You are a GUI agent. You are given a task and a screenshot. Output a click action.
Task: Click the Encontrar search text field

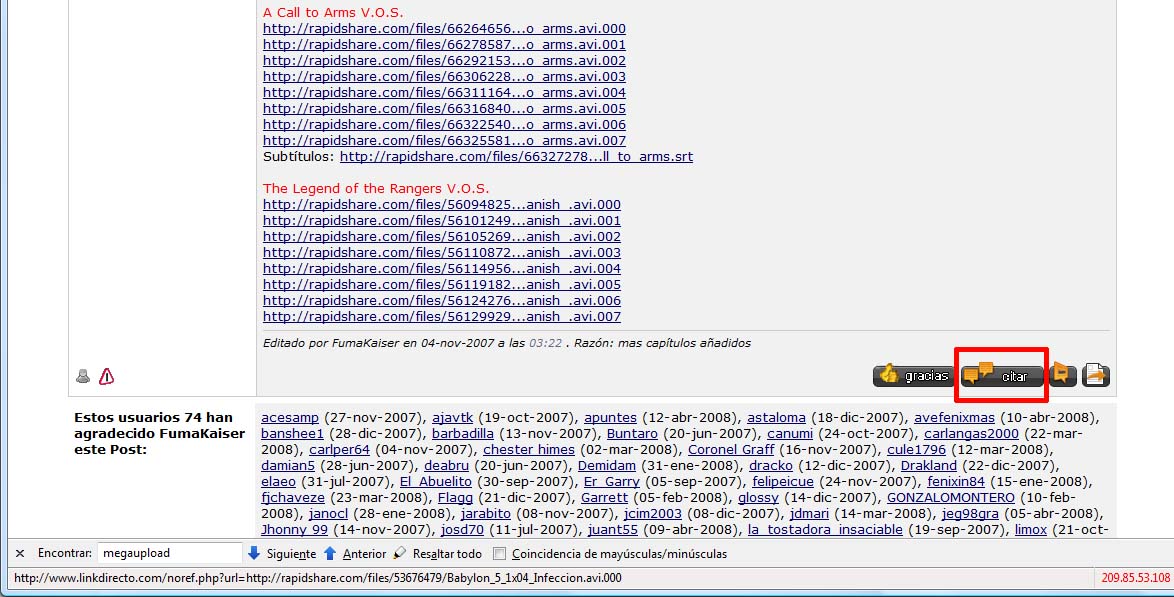pyautogui.click(x=168, y=553)
